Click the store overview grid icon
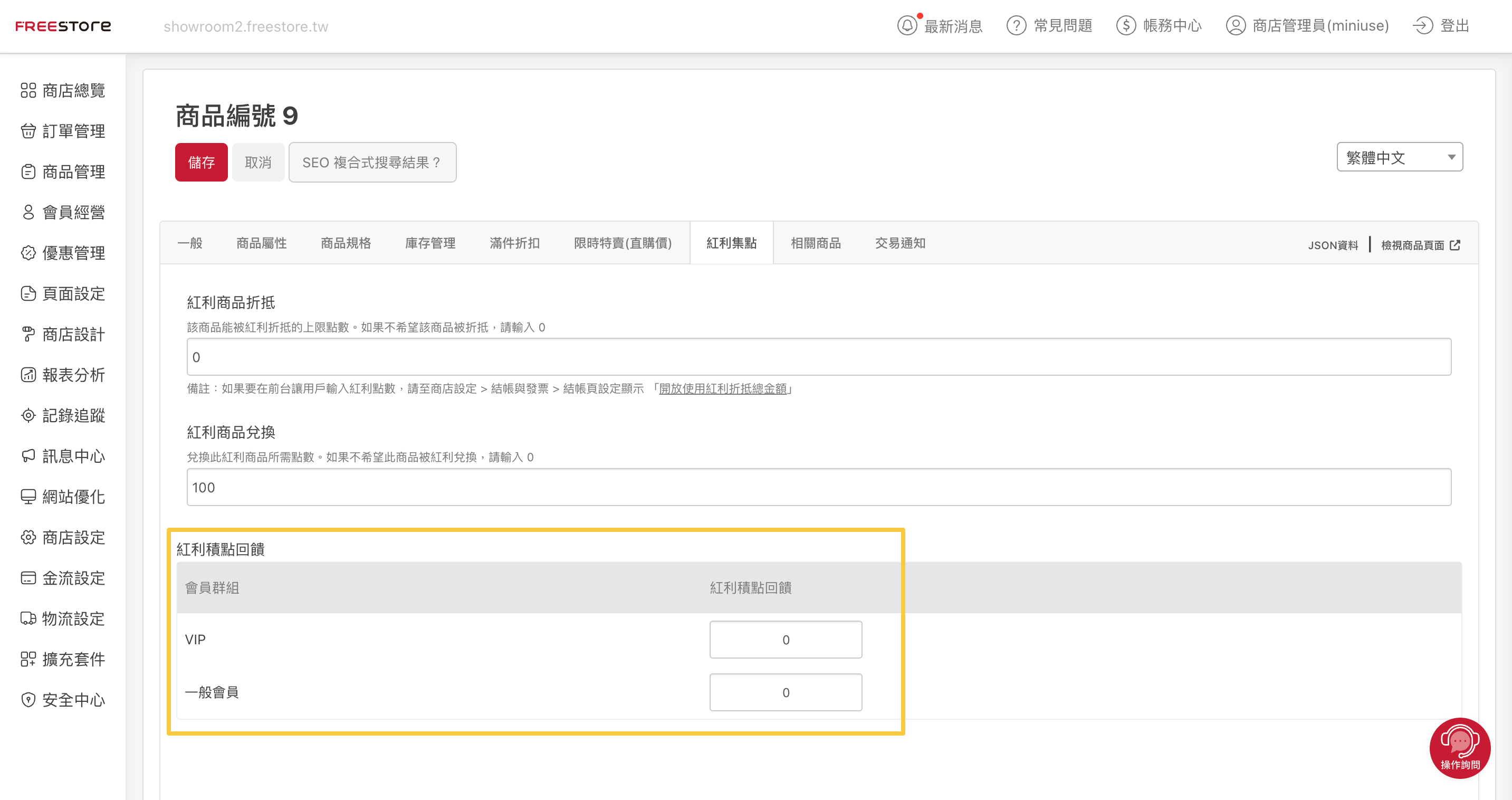The width and height of the screenshot is (1512, 800). 28,90
